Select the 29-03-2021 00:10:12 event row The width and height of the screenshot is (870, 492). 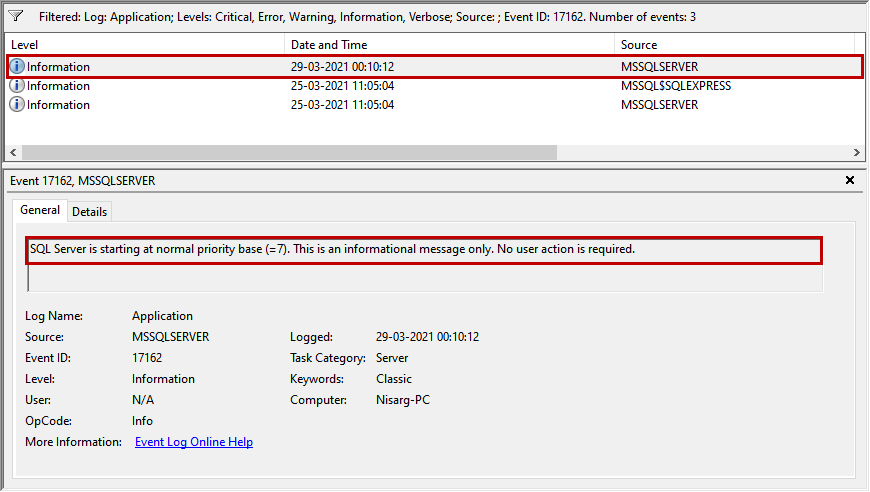[x=400, y=67]
